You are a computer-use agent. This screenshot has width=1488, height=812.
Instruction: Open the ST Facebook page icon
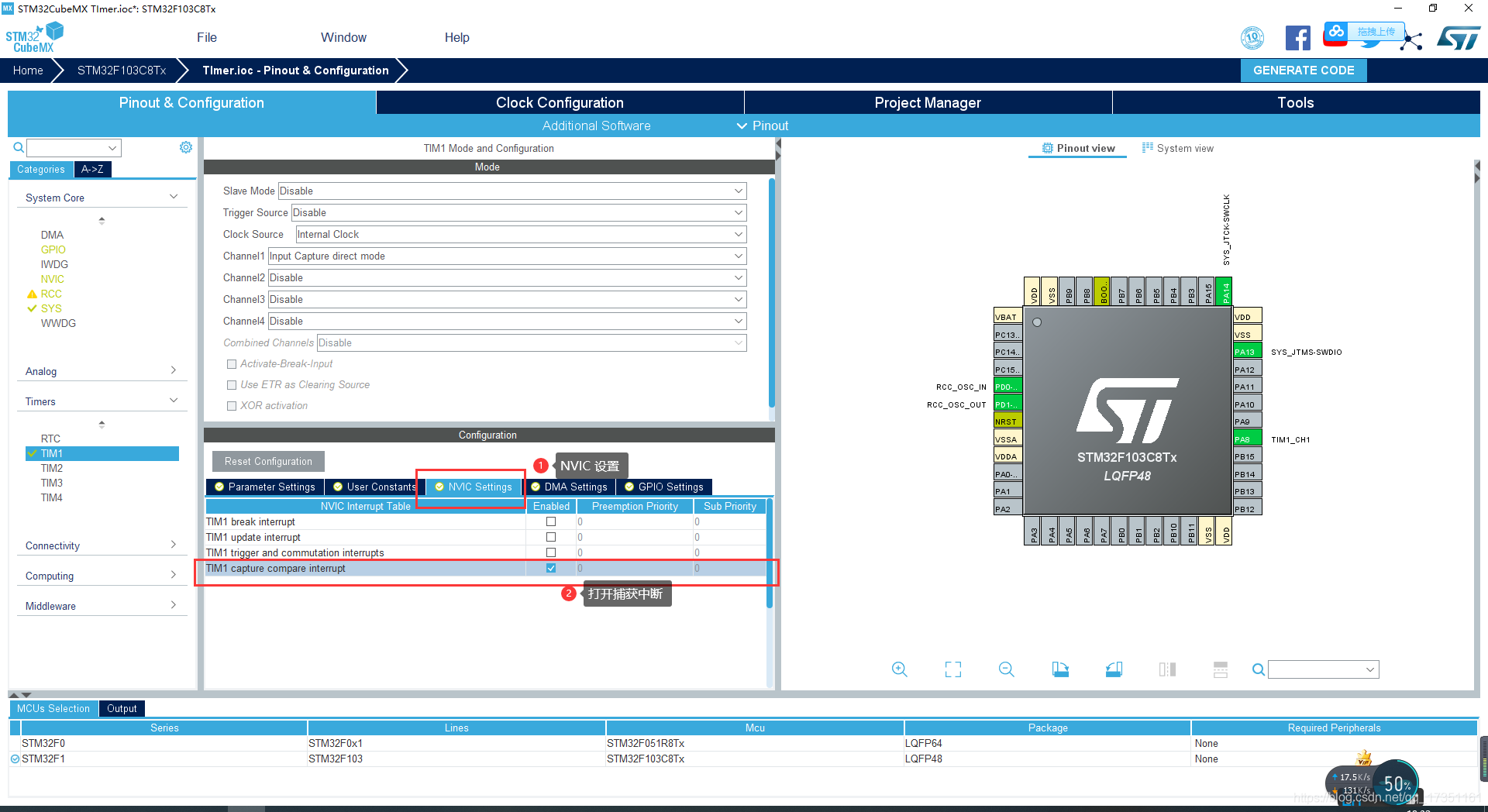(x=1297, y=38)
